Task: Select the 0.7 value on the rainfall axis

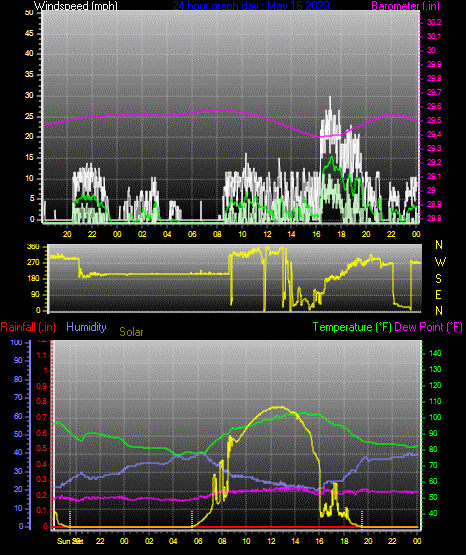Action: (42, 417)
